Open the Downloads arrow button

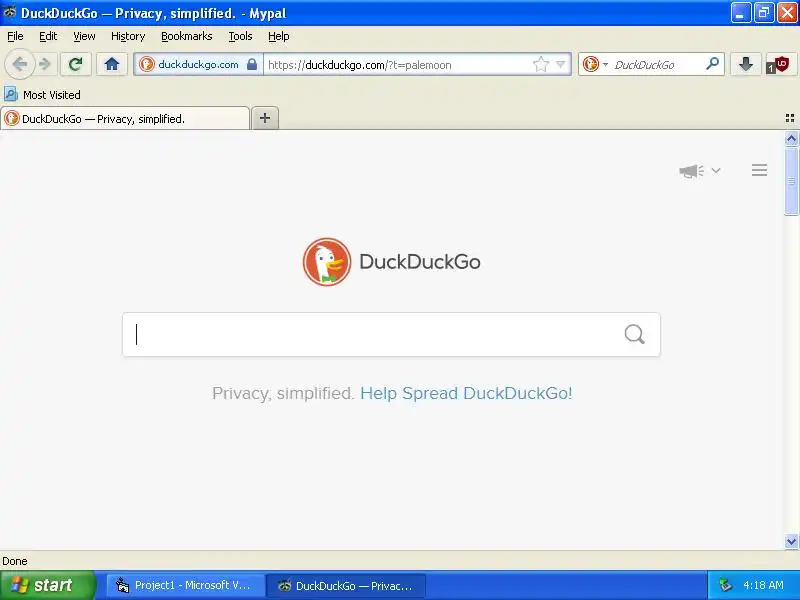tap(745, 64)
